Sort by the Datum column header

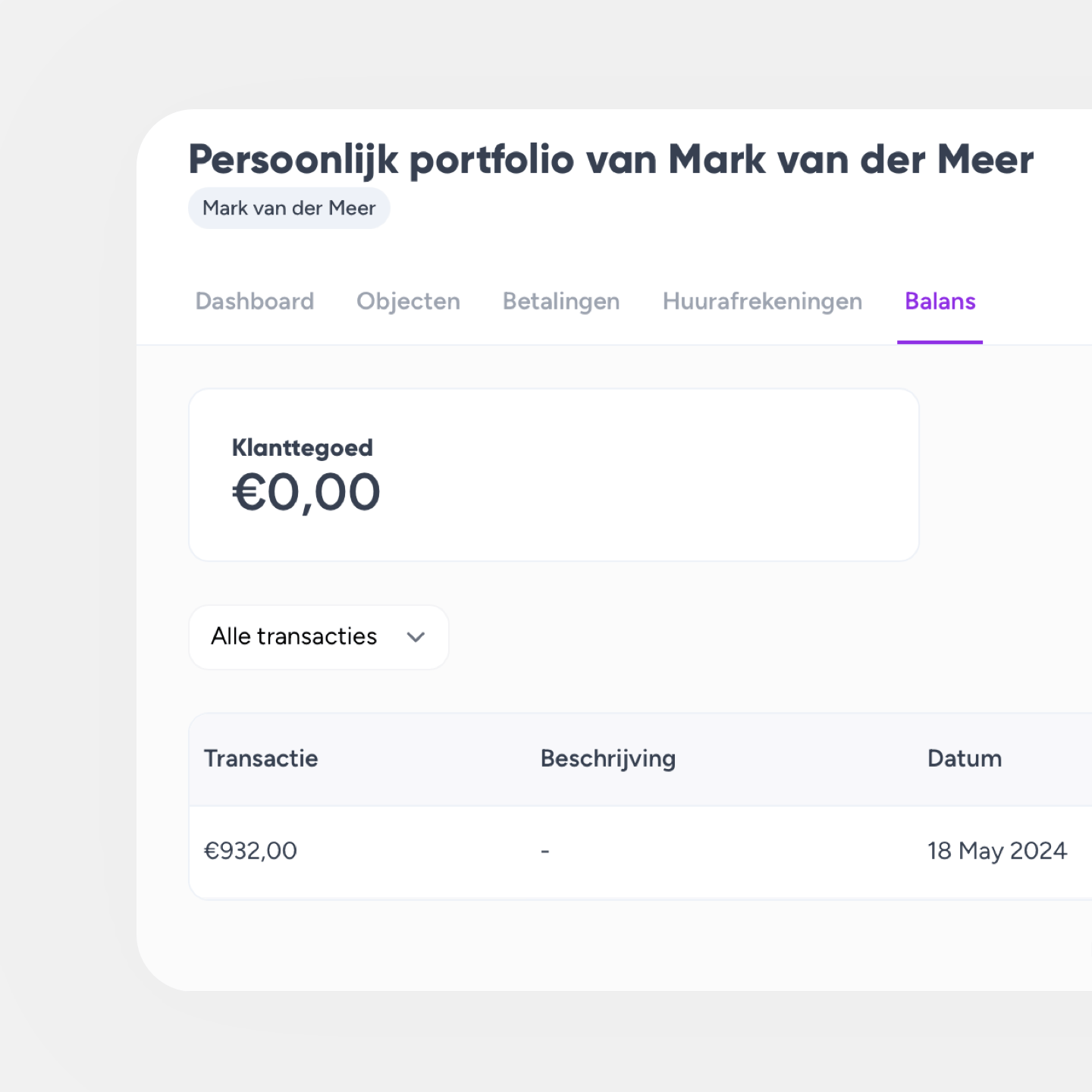(x=965, y=758)
